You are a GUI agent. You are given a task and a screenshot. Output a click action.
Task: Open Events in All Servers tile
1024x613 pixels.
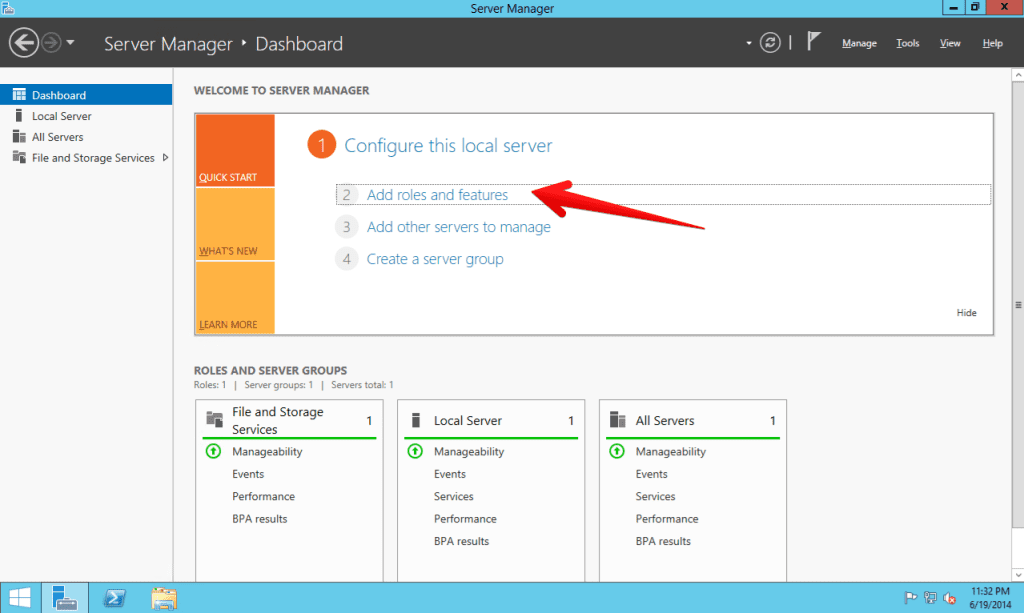(652, 474)
